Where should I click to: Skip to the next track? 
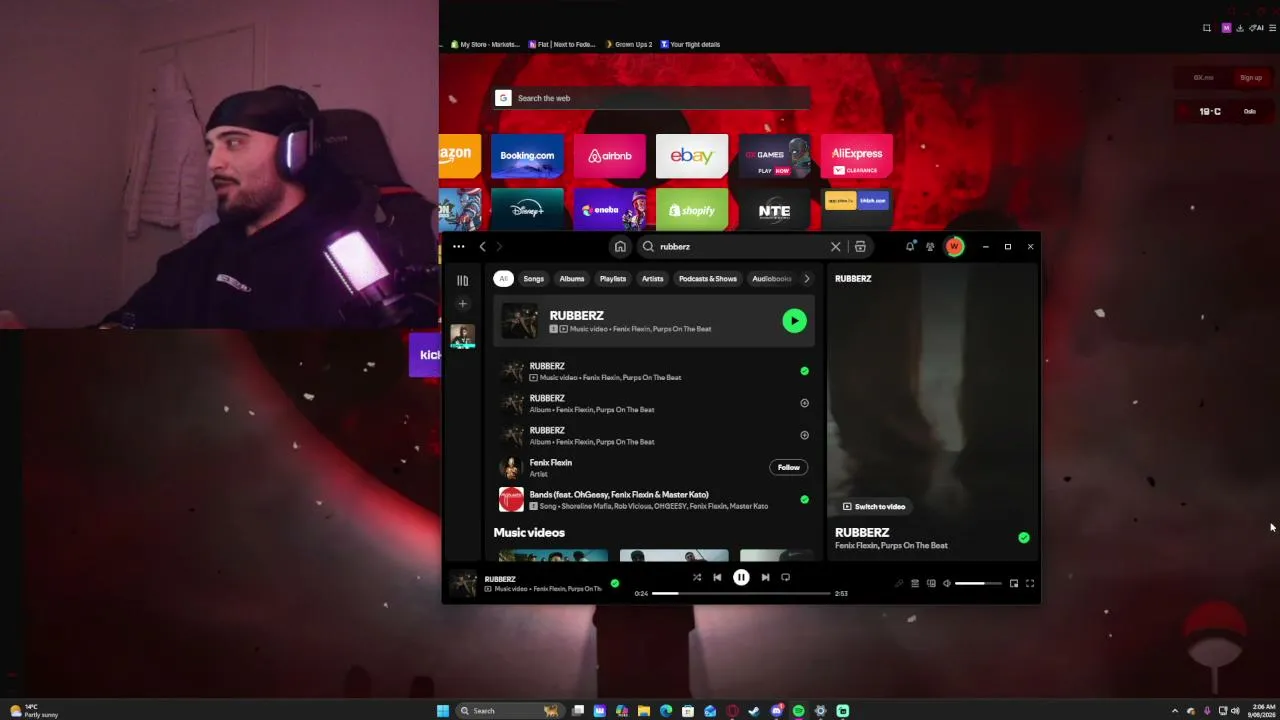point(765,577)
